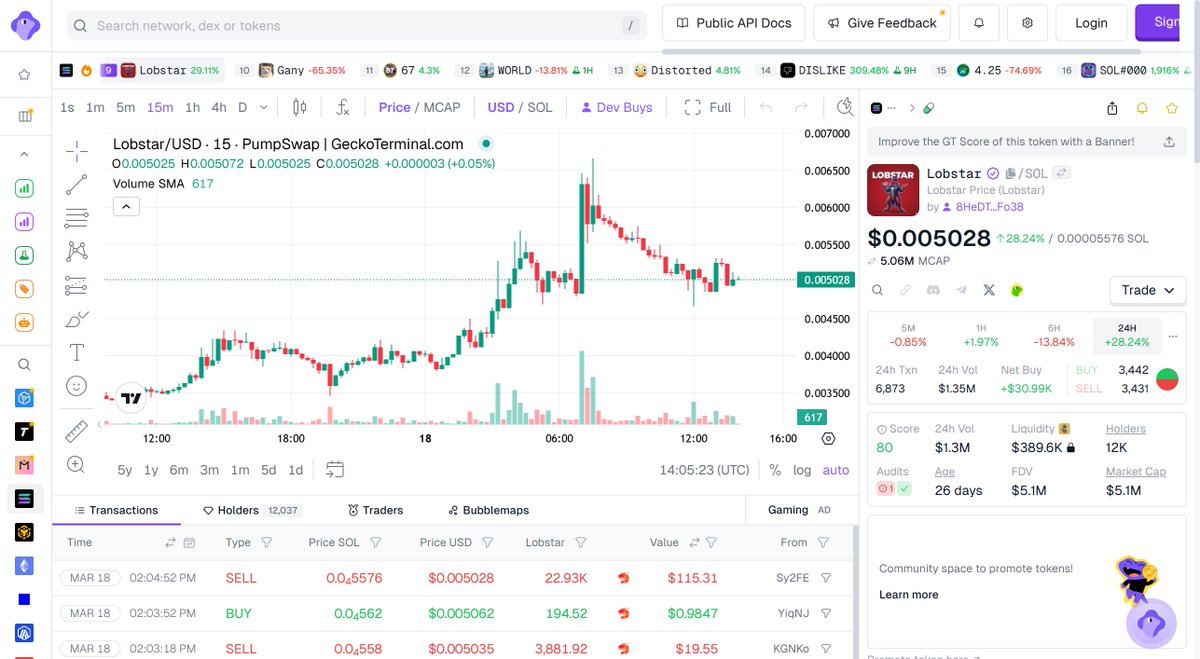Set chart range to 5d
The image size is (1200, 659).
pyautogui.click(x=269, y=470)
